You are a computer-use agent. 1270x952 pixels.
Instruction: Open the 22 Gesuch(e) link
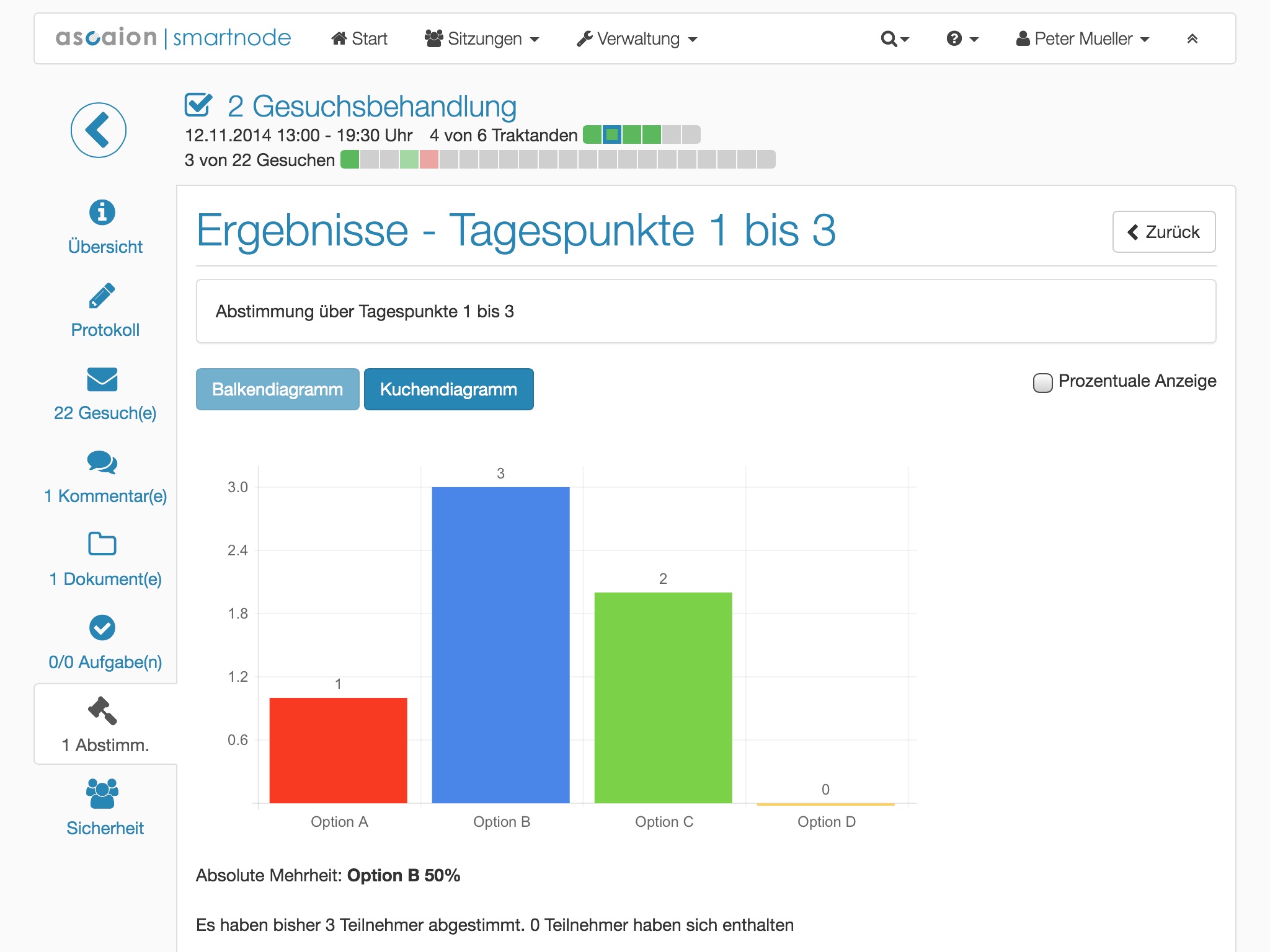pyautogui.click(x=105, y=413)
